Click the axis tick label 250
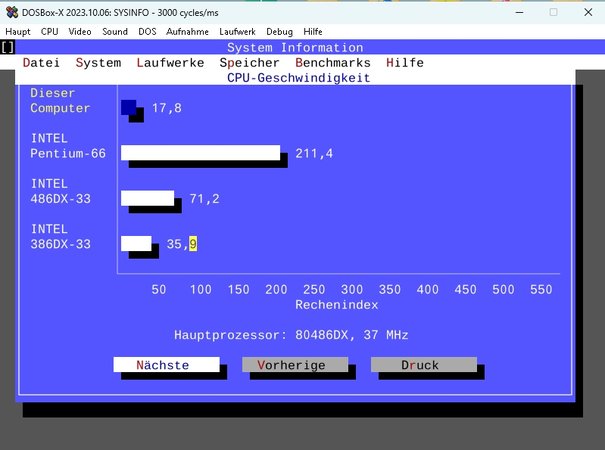 click(x=314, y=289)
